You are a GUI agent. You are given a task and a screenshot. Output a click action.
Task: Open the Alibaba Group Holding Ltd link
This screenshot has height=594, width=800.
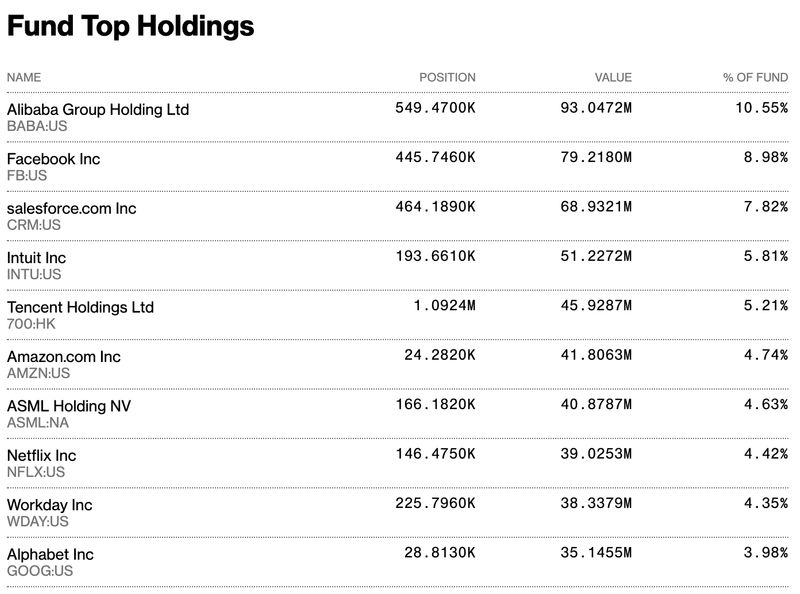[98, 109]
